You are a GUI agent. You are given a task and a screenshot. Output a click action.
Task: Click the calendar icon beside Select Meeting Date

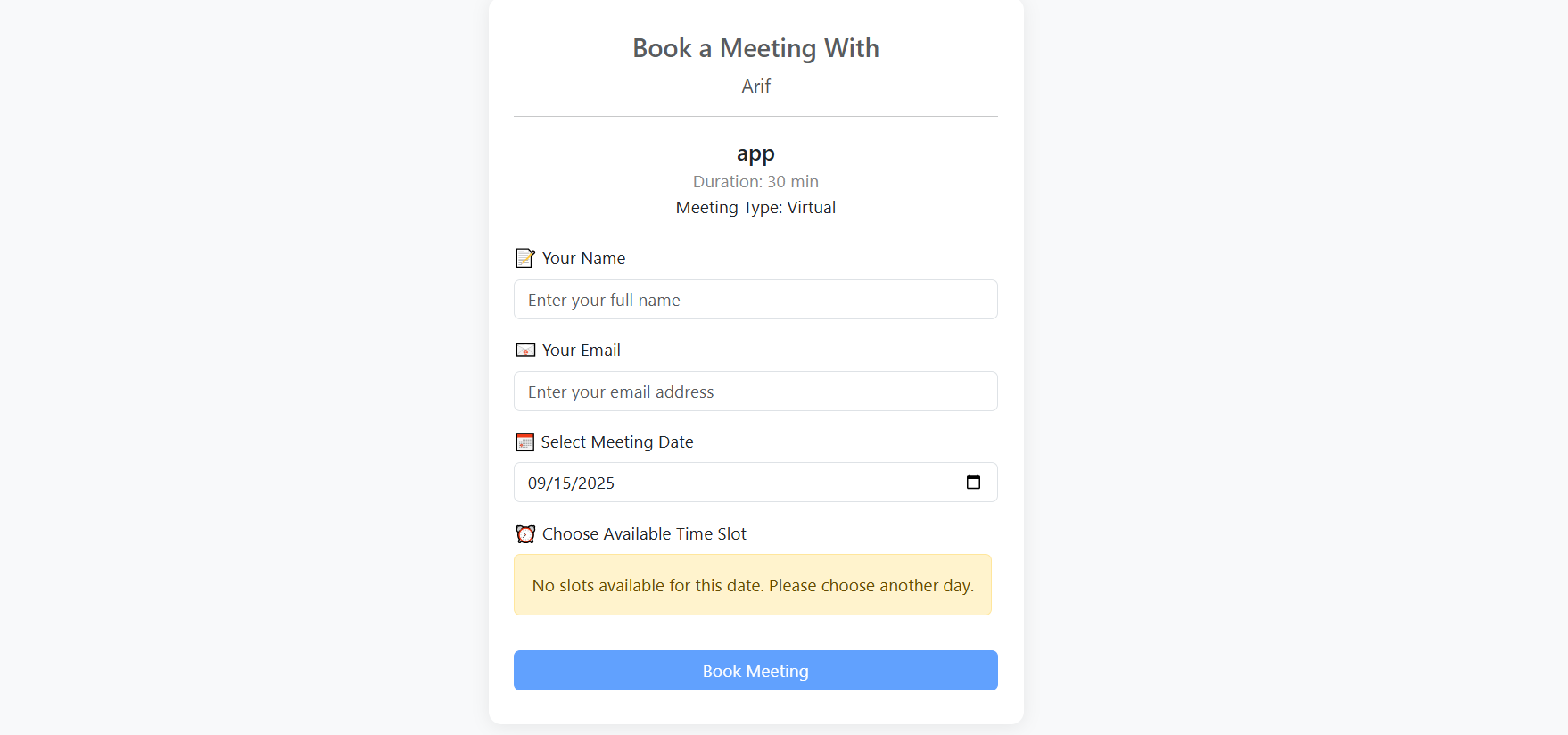[x=525, y=442]
